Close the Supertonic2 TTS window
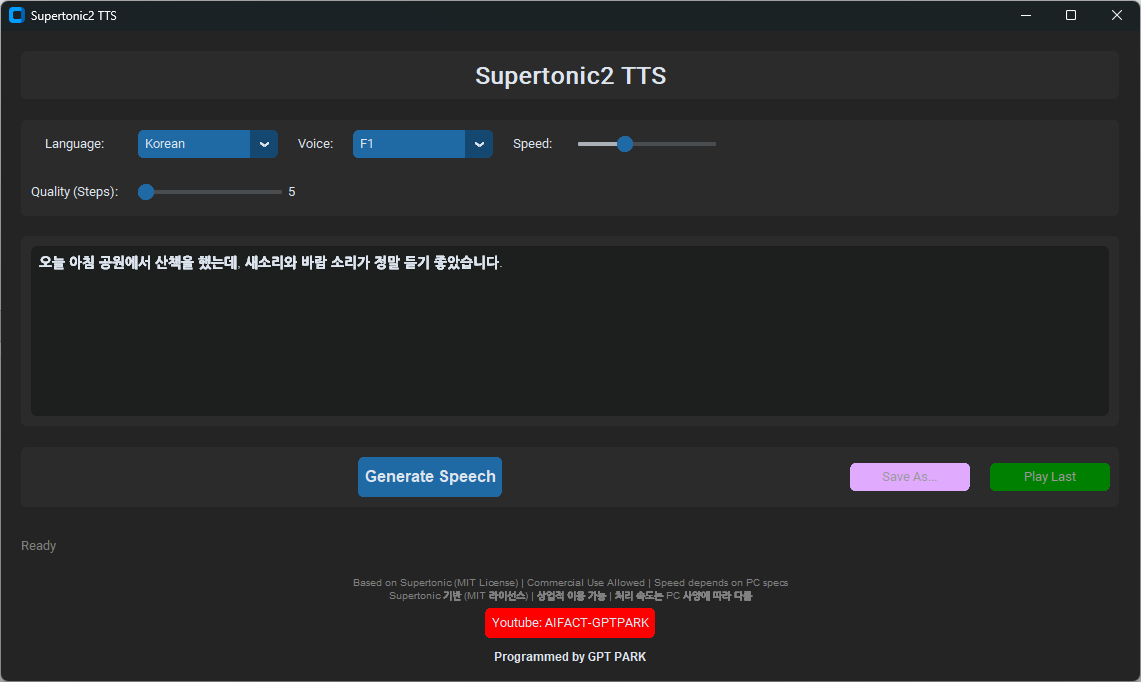1141x682 pixels. click(1117, 15)
